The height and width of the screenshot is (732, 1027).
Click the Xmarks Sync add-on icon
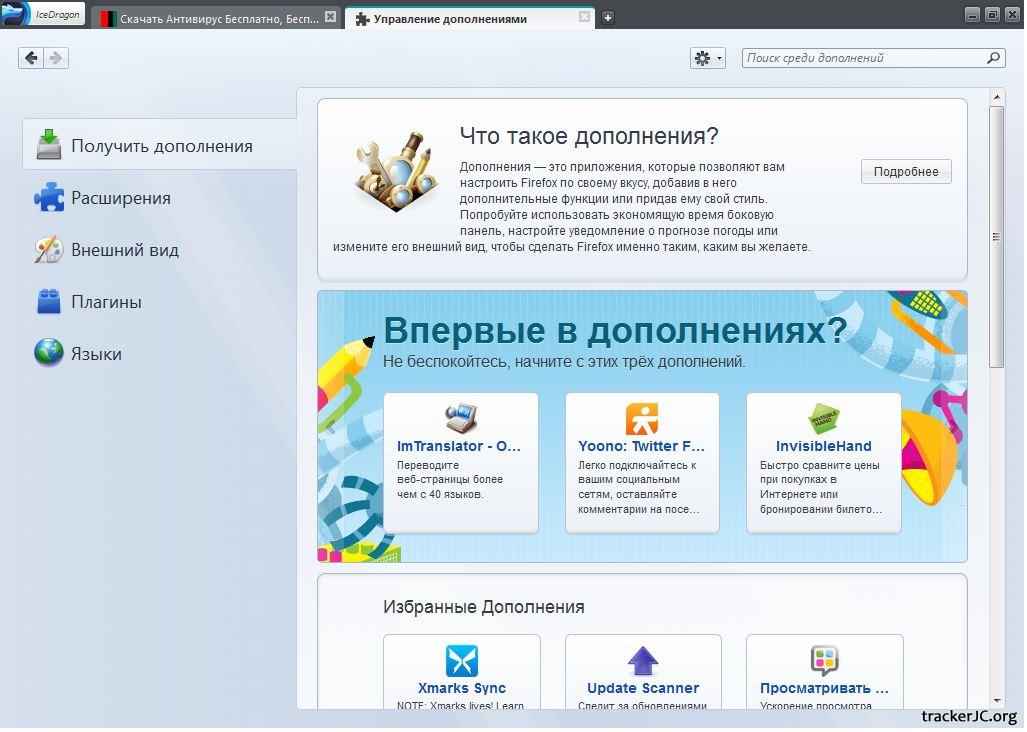tap(461, 661)
